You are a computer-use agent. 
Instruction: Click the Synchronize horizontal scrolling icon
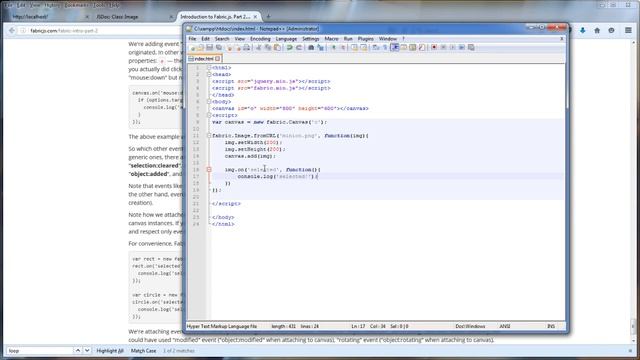363,48
